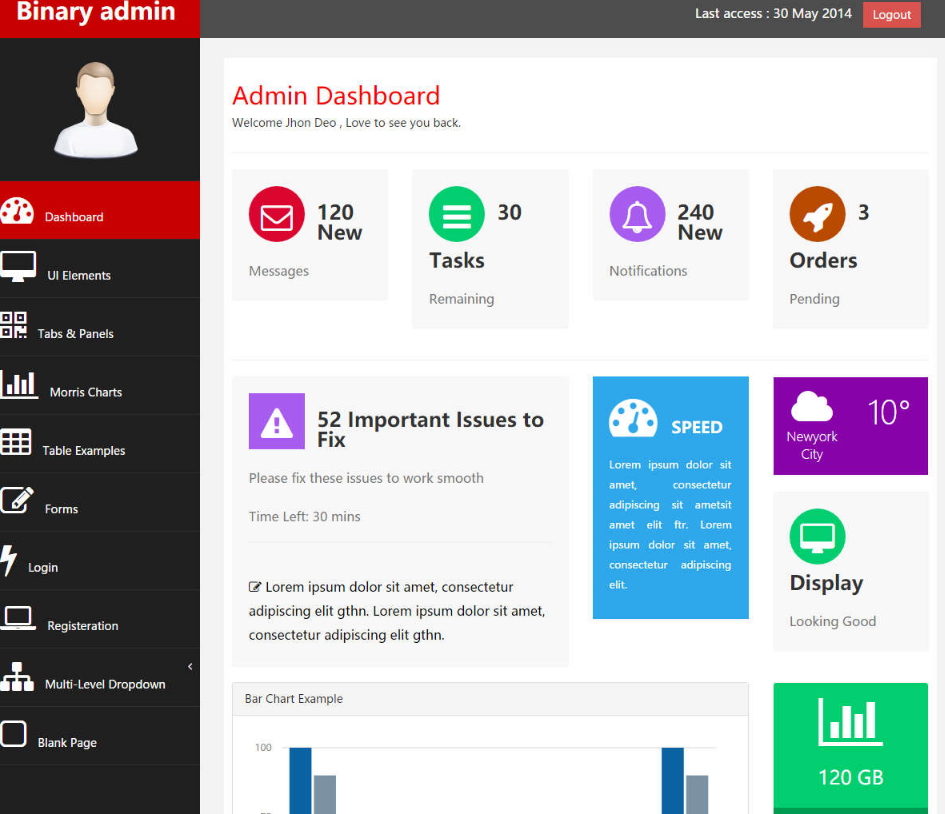
Task: Open the Dashboard menu item
Action: (73, 217)
